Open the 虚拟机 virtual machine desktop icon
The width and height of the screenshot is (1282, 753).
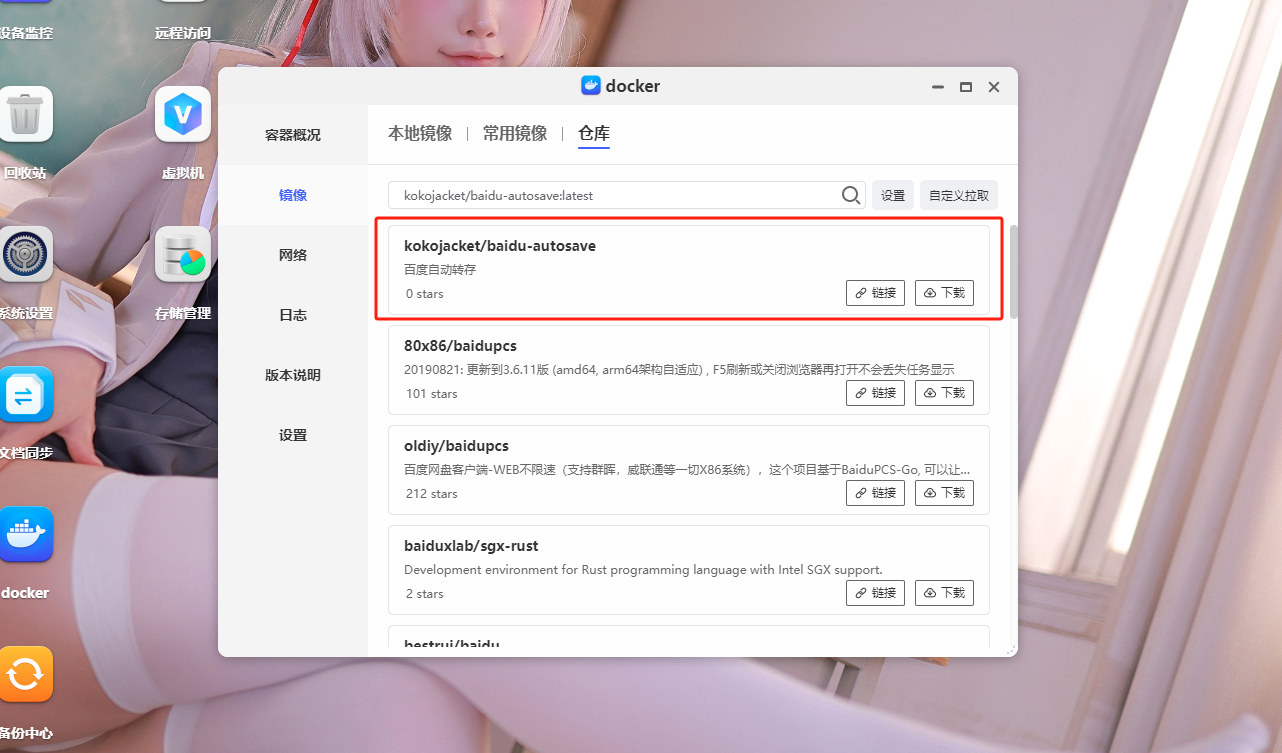point(183,114)
